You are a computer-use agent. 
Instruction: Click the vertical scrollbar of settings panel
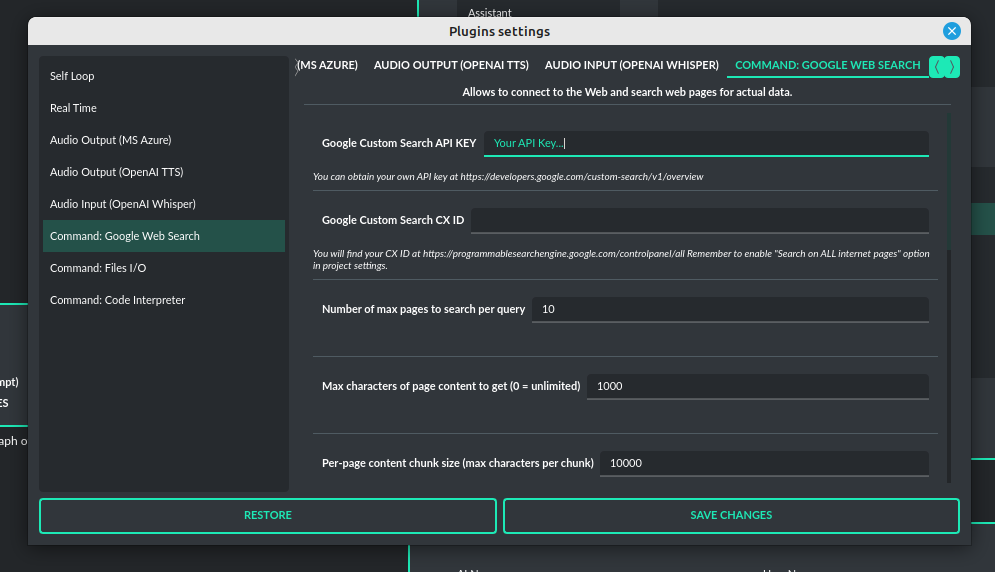click(x=949, y=298)
